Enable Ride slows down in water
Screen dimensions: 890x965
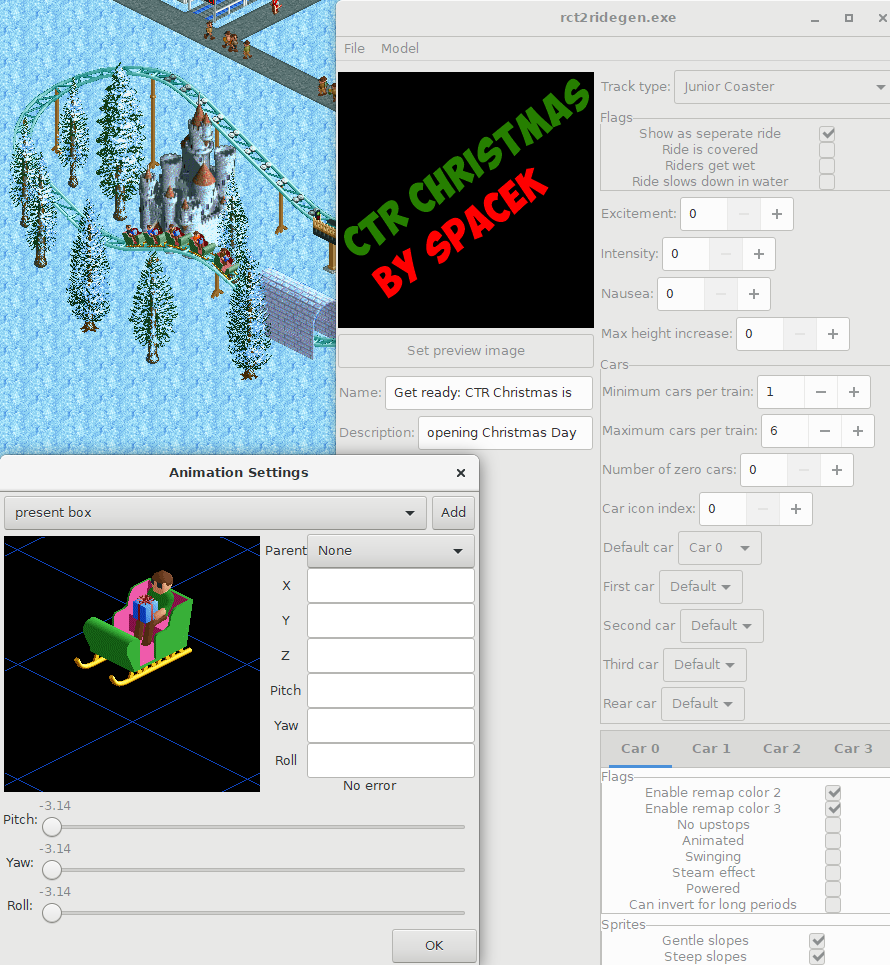(827, 182)
